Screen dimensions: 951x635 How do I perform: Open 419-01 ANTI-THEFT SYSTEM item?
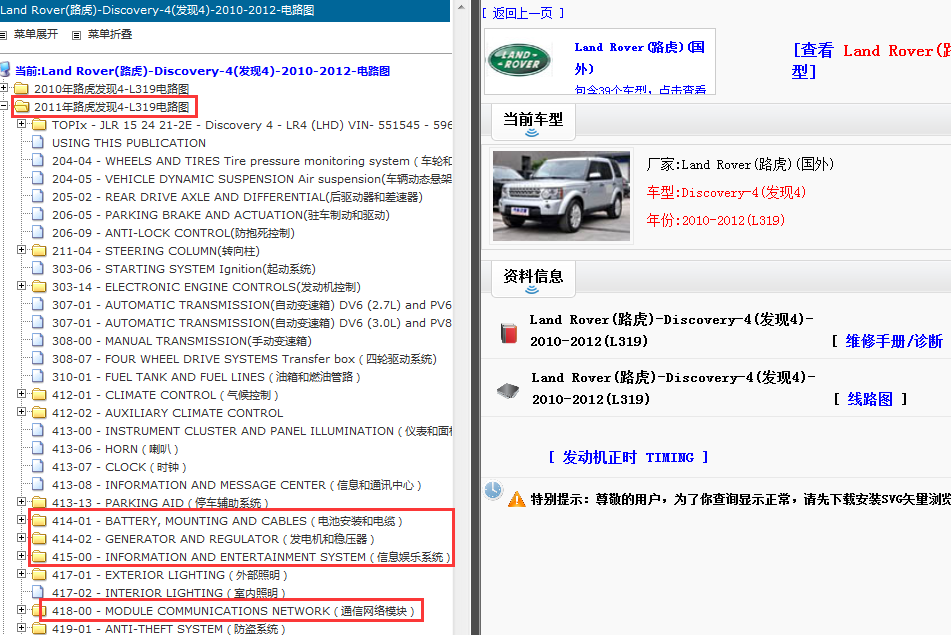(x=169, y=629)
